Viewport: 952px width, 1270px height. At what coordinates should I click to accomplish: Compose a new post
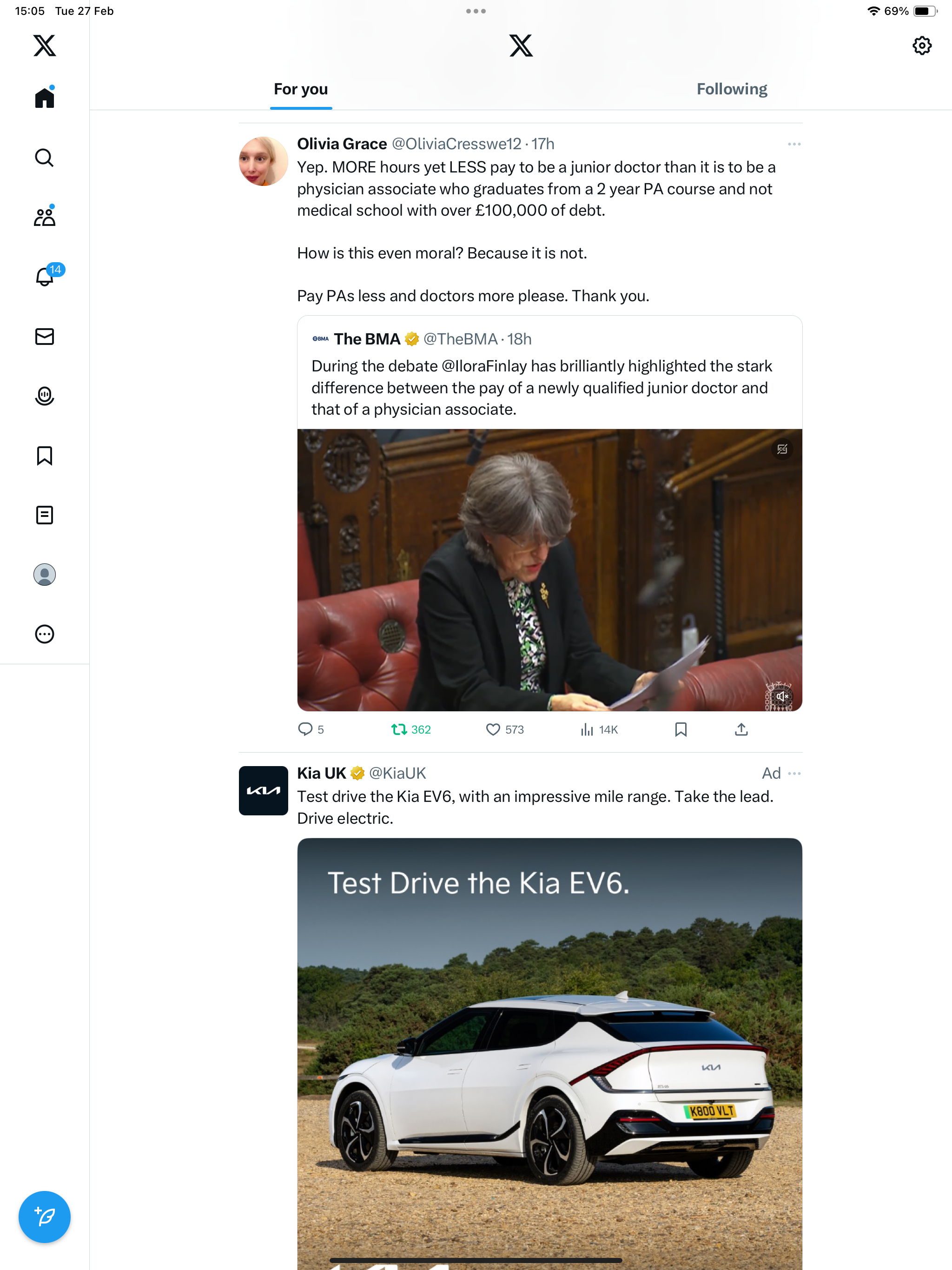click(x=44, y=1217)
